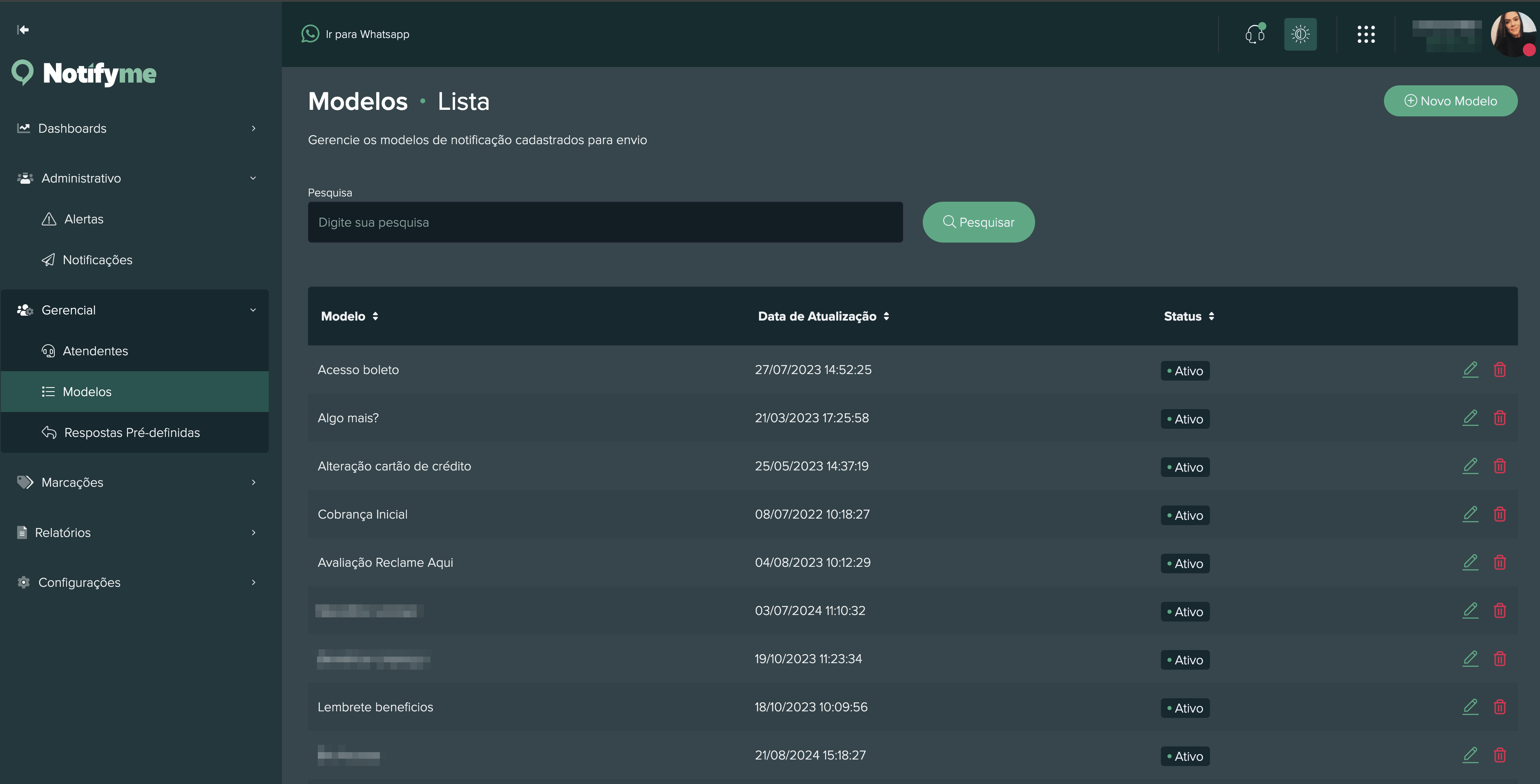
Task: Open the Relatórios menu item
Action: [x=63, y=532]
